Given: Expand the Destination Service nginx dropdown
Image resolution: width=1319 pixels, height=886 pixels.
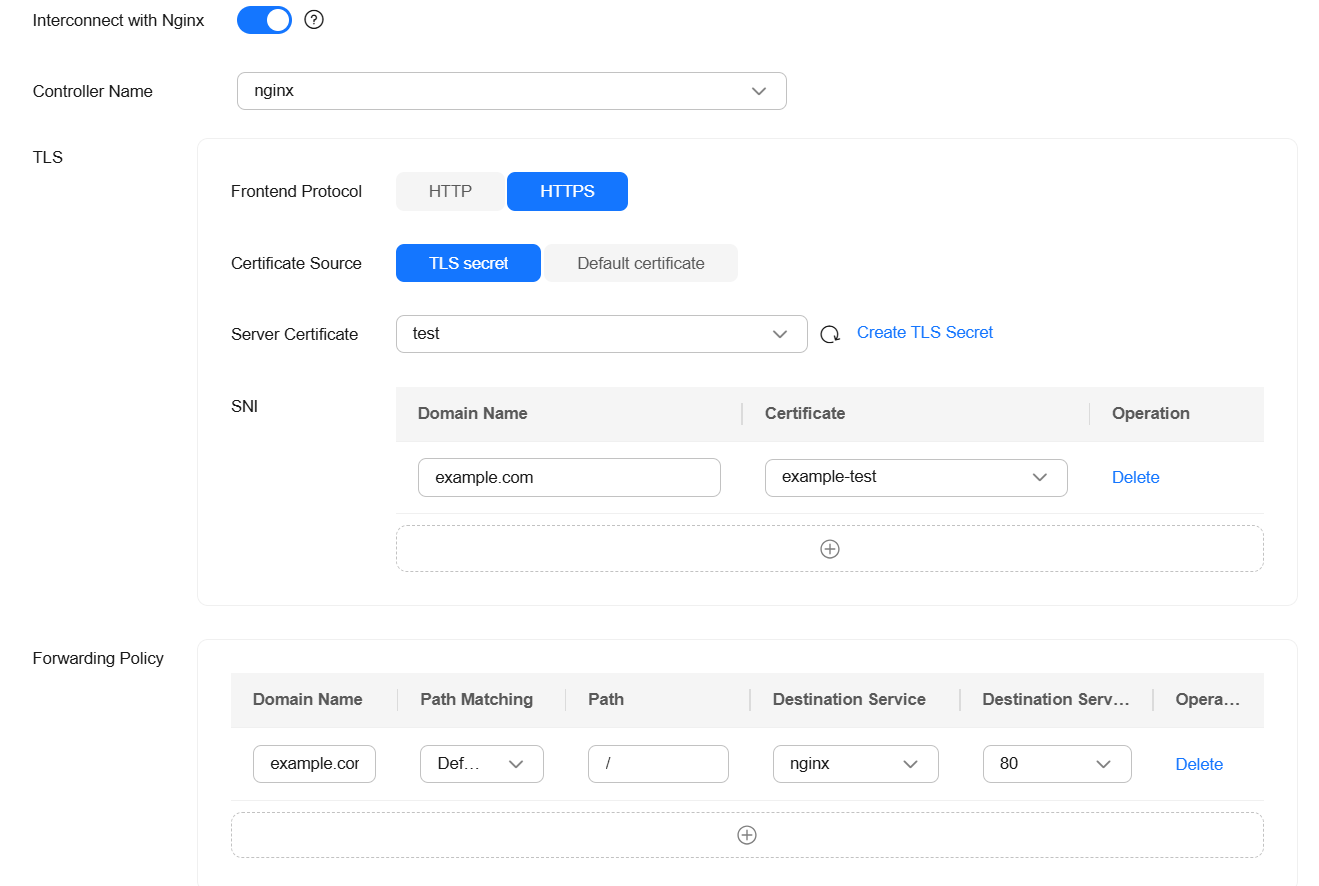Looking at the screenshot, I should coord(855,764).
